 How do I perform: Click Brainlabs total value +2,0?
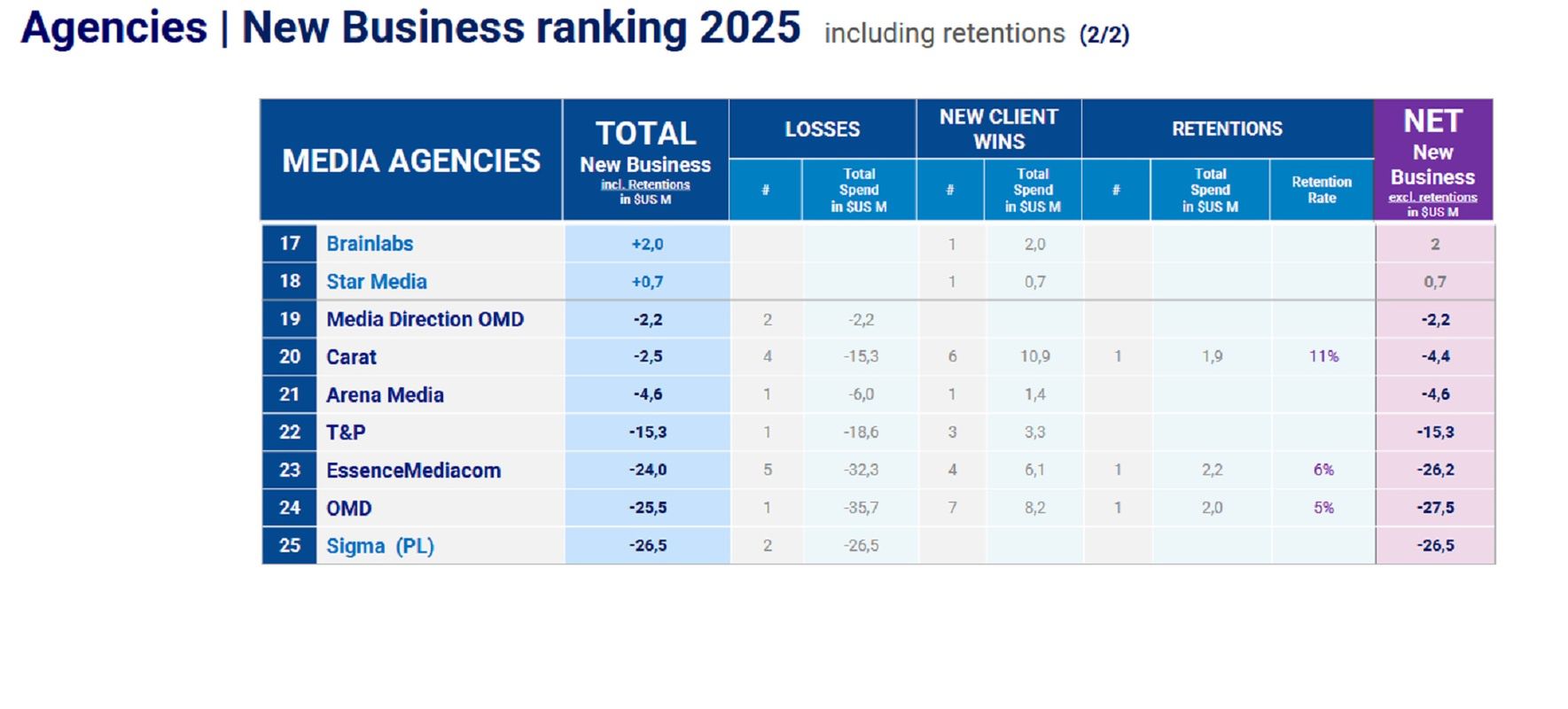tap(647, 245)
